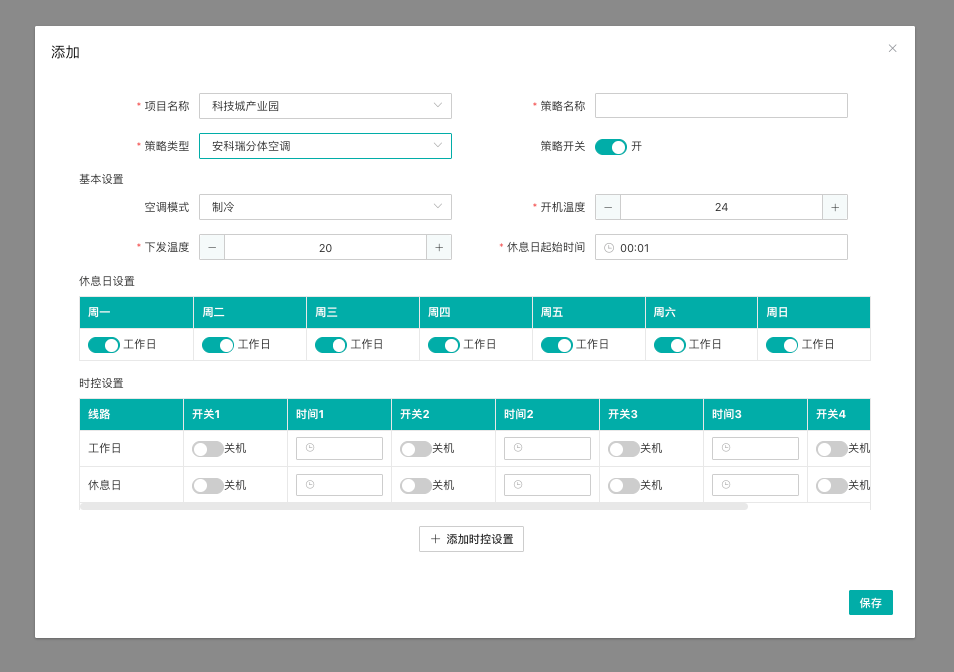Expand the 策略类型 dropdown arrow
The height and width of the screenshot is (672, 954).
437,145
